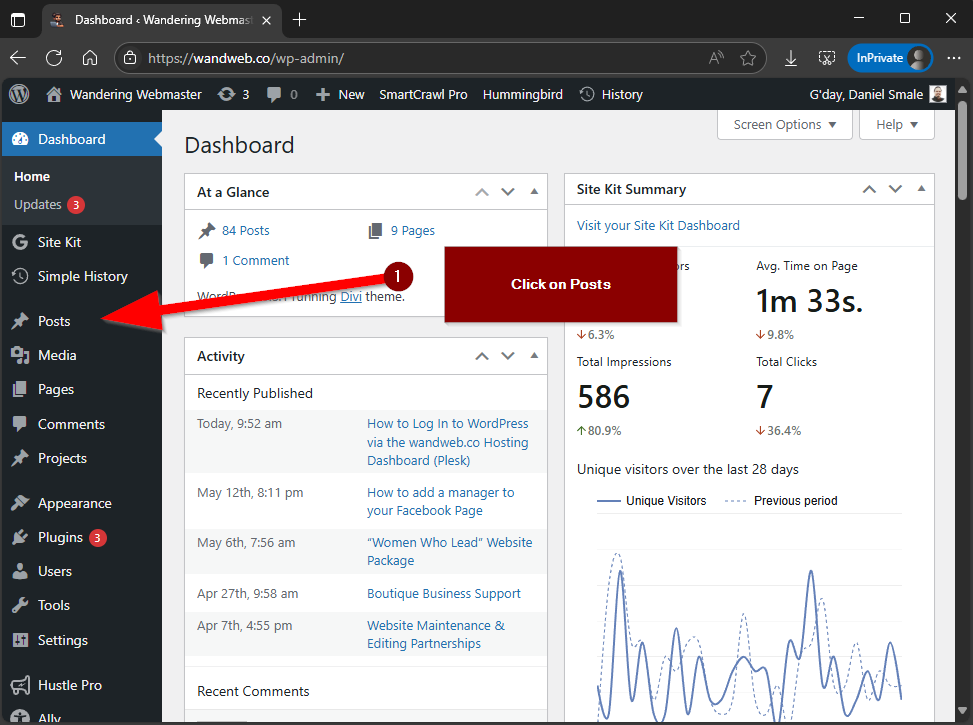This screenshot has width=973, height=725.
Task: Click the WordPress logo in admin bar
Action: click(19, 94)
